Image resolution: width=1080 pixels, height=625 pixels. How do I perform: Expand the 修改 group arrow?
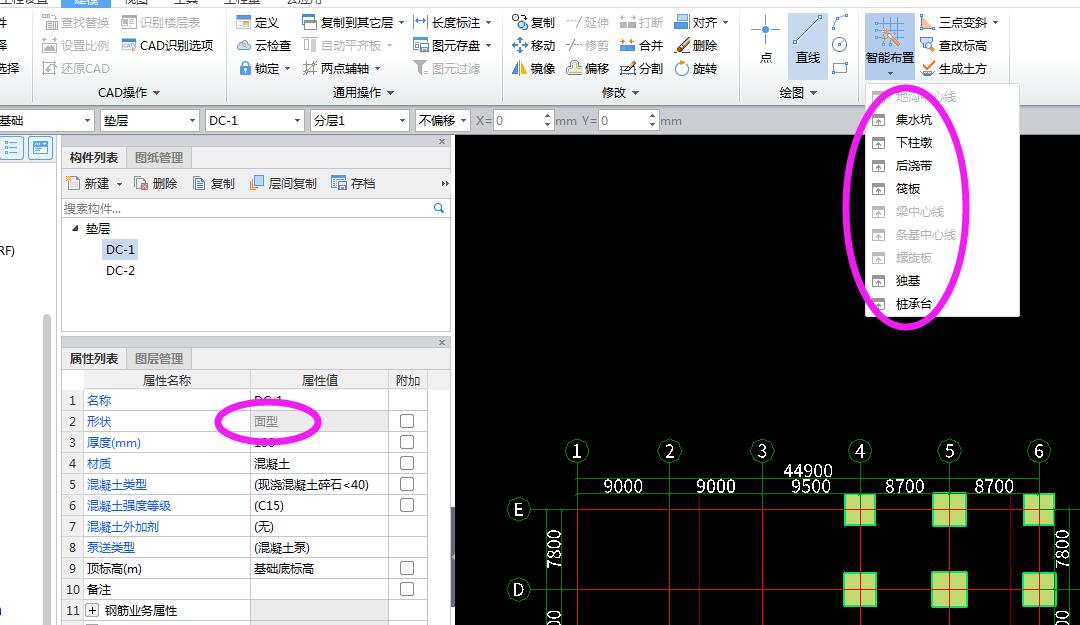[x=635, y=93]
